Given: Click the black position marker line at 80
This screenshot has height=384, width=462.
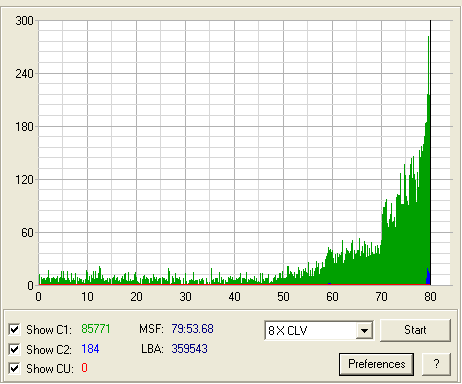Looking at the screenshot, I should pyautogui.click(x=430, y=152).
